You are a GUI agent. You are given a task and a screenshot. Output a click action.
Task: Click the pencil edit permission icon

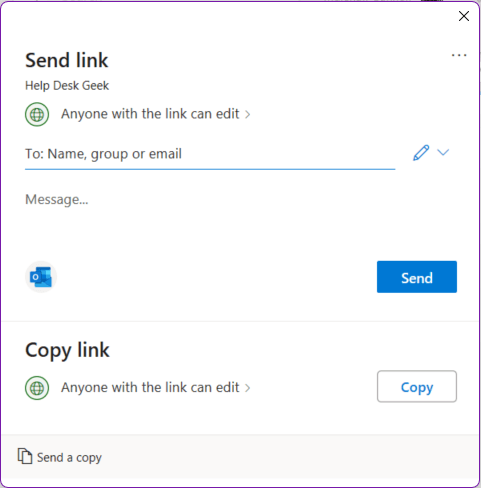pos(421,153)
